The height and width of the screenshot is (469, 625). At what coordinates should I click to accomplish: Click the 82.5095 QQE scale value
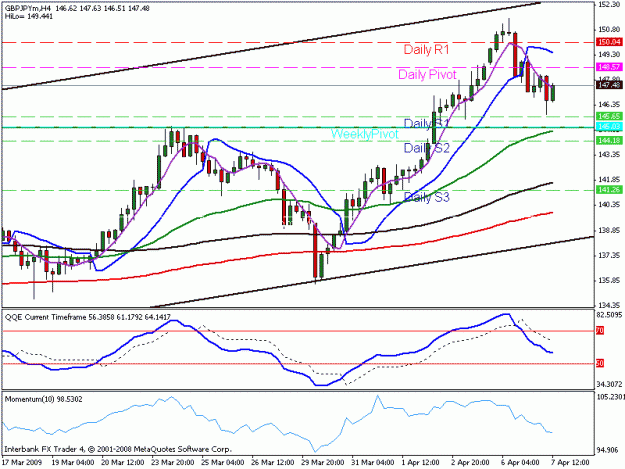(610, 315)
